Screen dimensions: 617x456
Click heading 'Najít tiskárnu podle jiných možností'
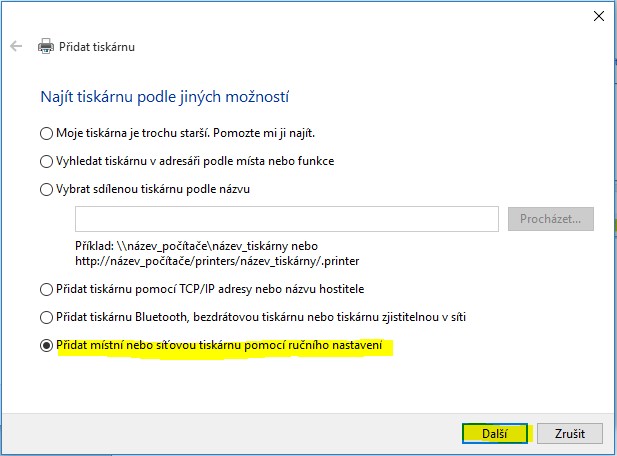coord(165,97)
